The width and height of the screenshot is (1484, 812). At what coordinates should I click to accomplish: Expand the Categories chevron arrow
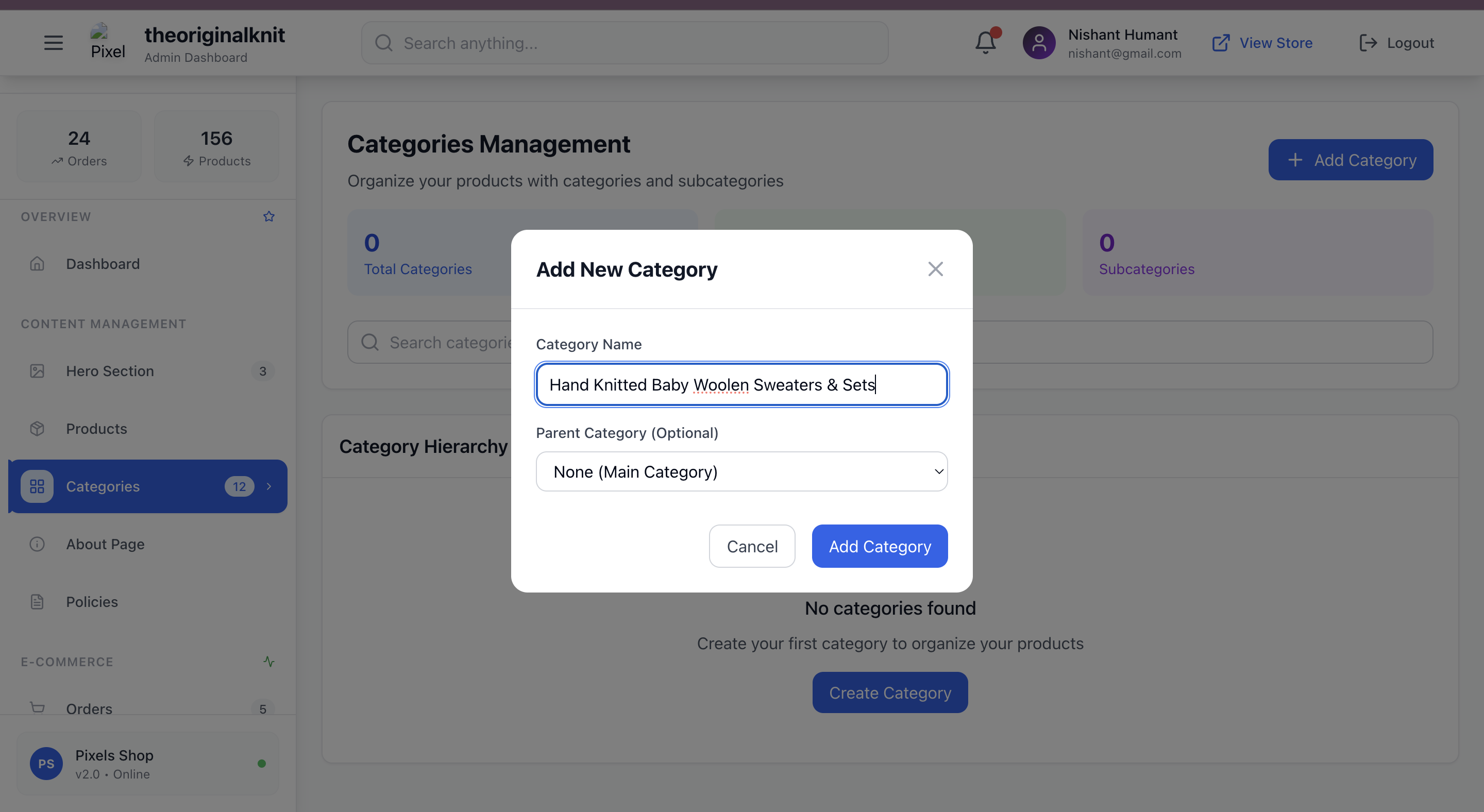coord(268,486)
